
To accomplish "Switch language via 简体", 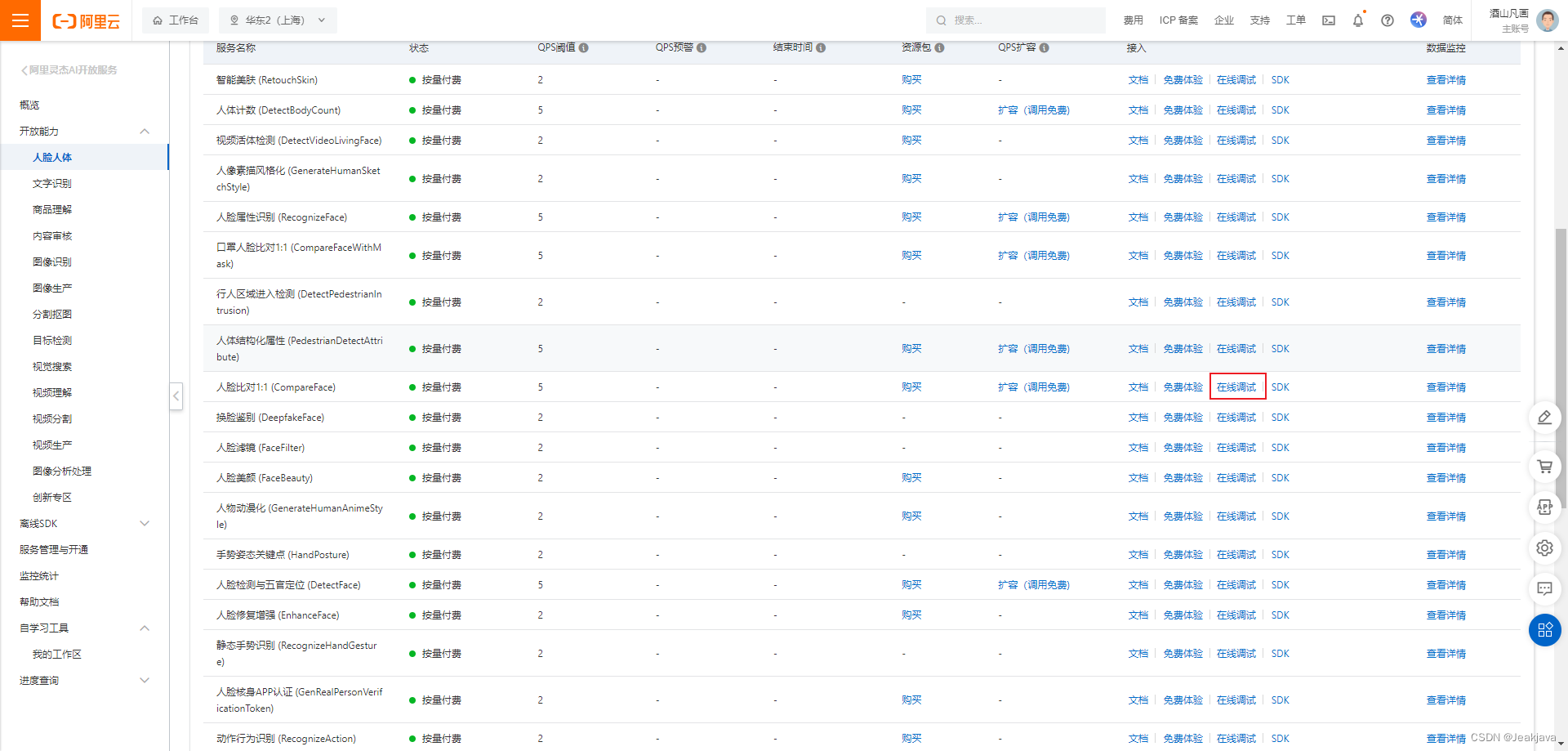I will click(1453, 20).
